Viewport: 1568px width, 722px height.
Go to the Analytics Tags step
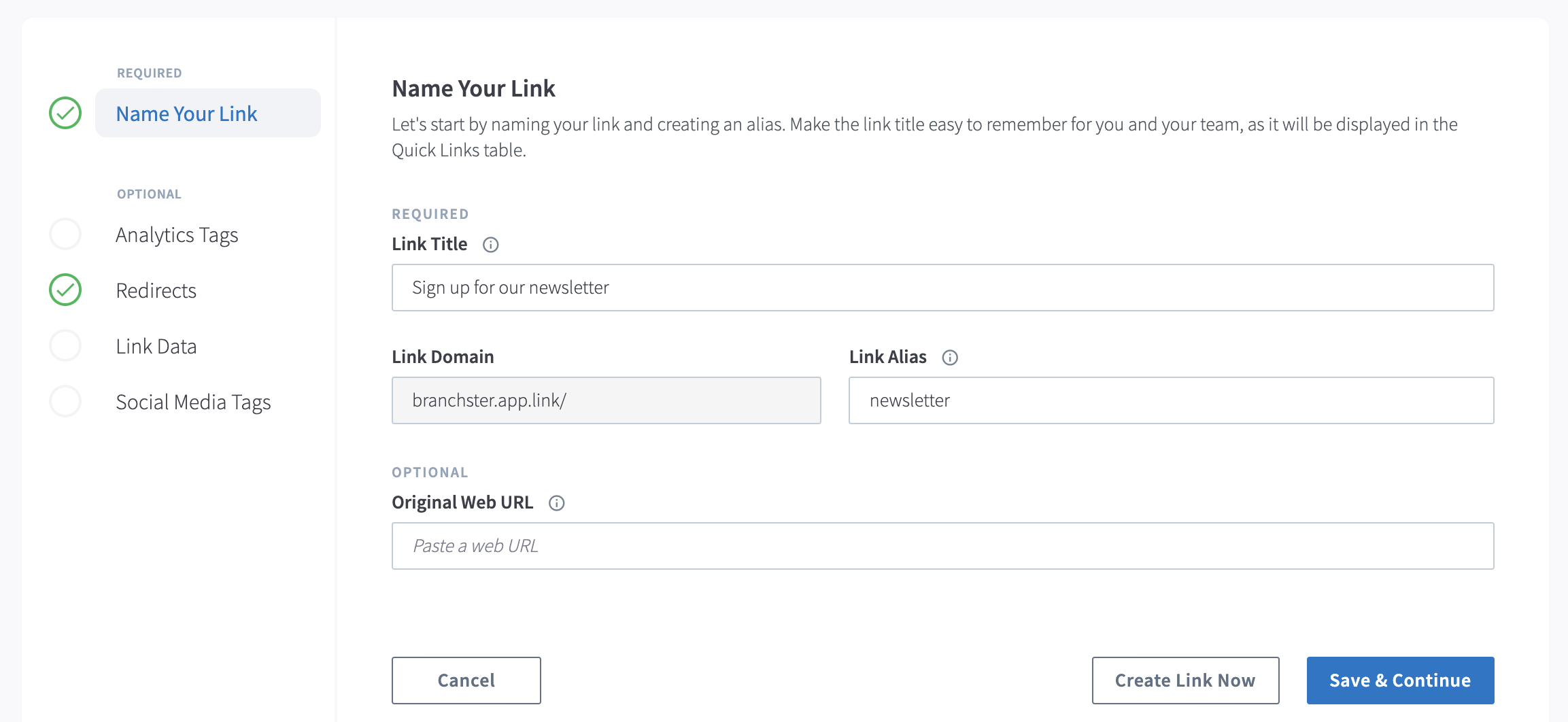(x=177, y=235)
